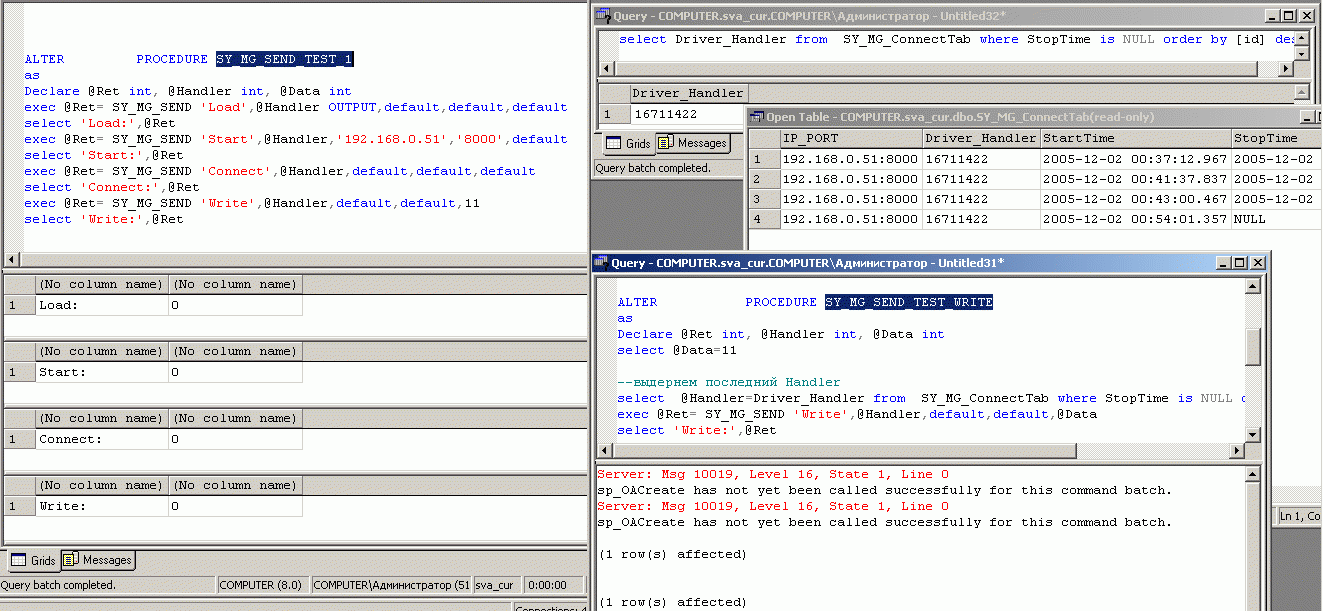Select the StartTime column header in Open Table

tap(1136, 138)
